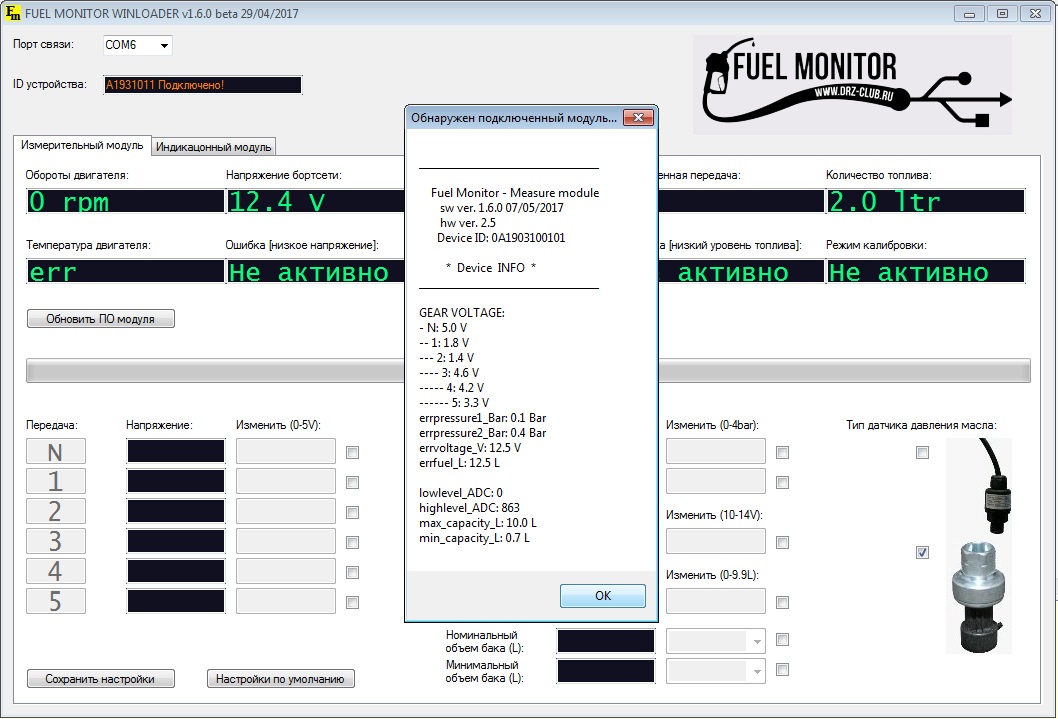
Task: Select the gear 1 button
Action: tap(56, 481)
